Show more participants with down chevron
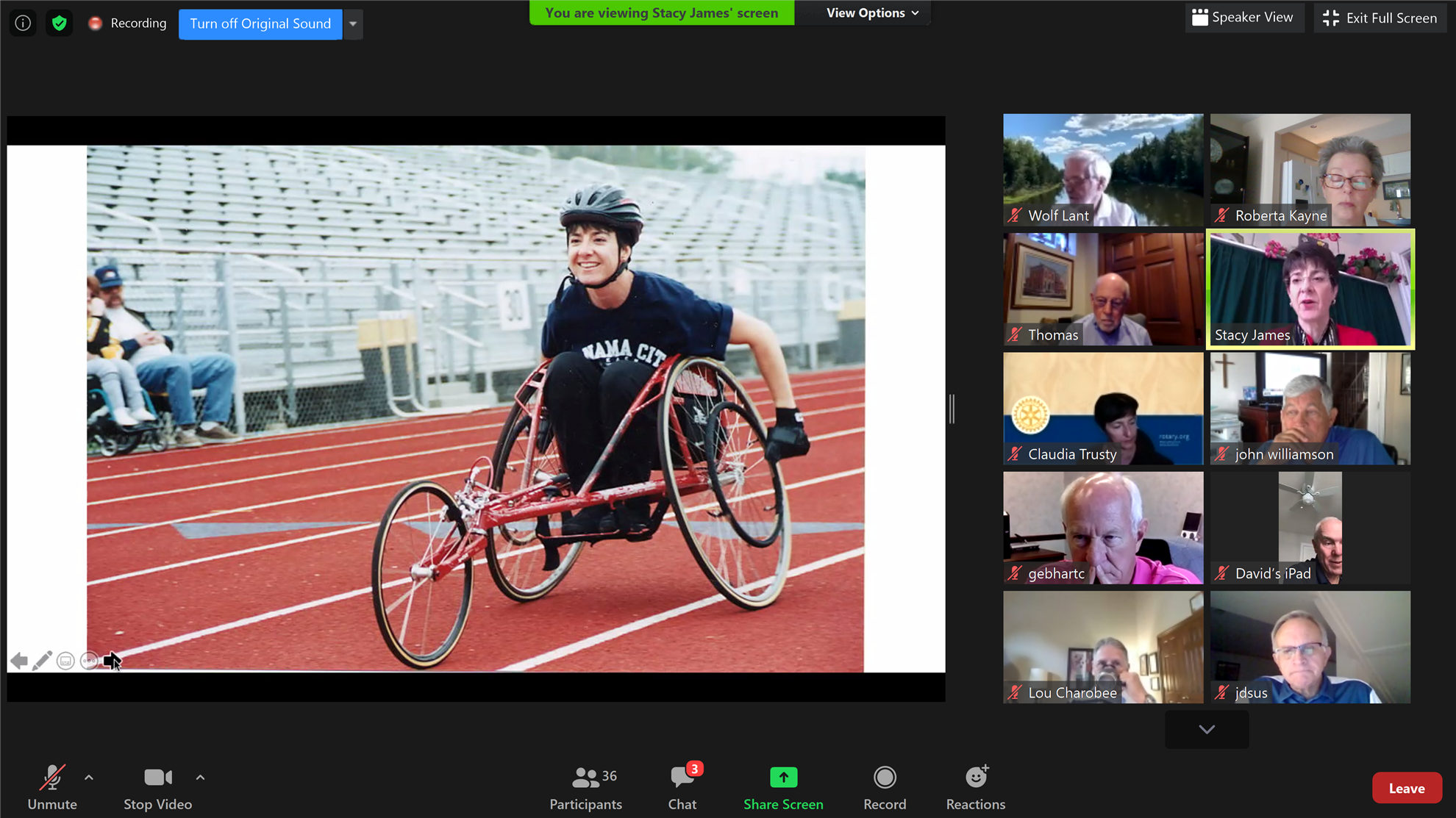 point(1206,729)
